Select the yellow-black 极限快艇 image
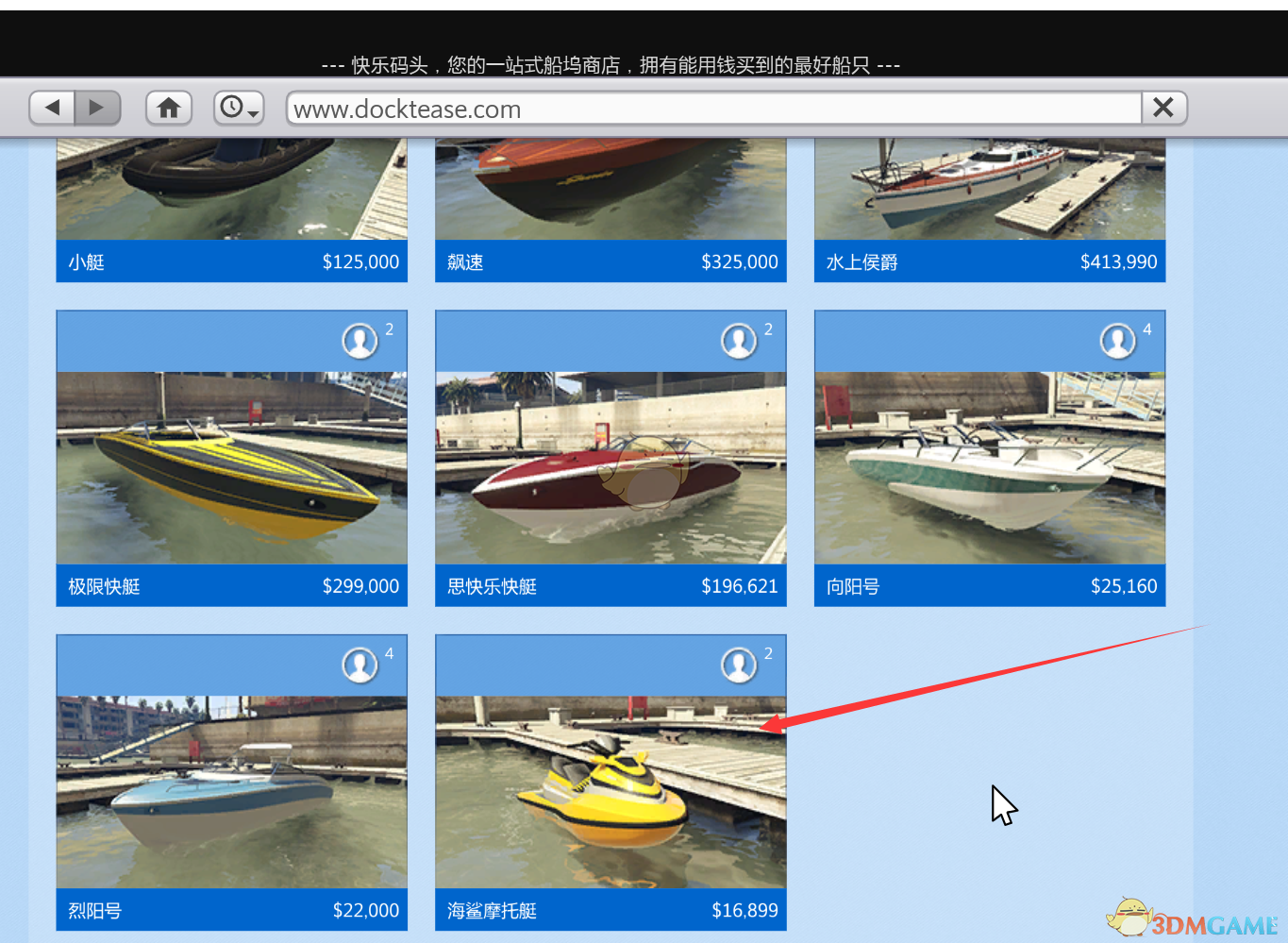The width and height of the screenshot is (1288, 943). coord(232,468)
